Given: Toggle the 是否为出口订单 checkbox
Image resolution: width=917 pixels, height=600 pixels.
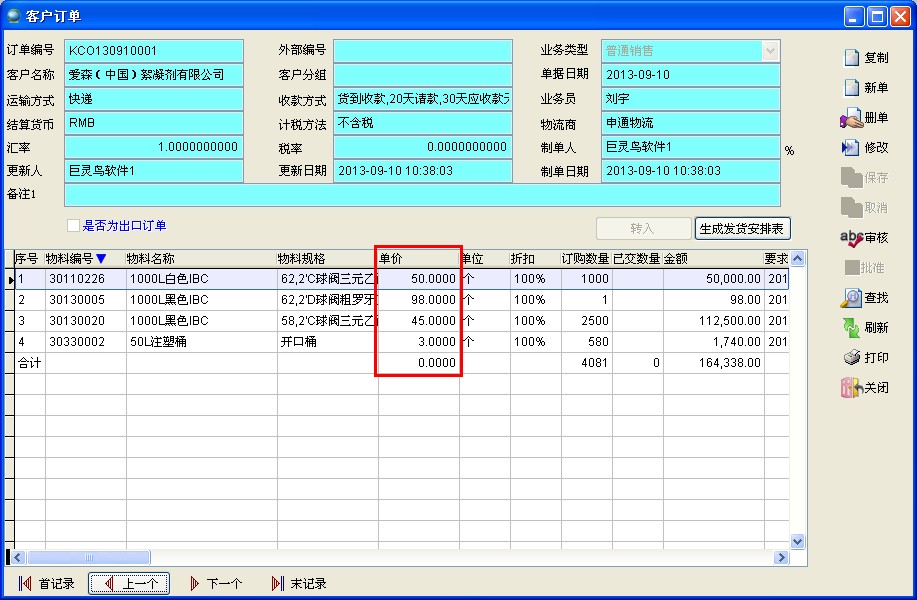Looking at the screenshot, I should [73, 226].
